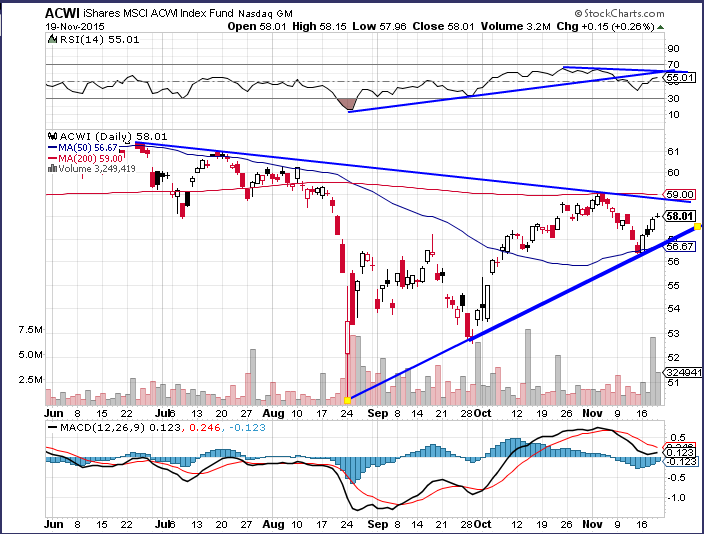The width and height of the screenshot is (704, 534).
Task: Click the shaded oversold RSI area below 30
Action: point(347,104)
